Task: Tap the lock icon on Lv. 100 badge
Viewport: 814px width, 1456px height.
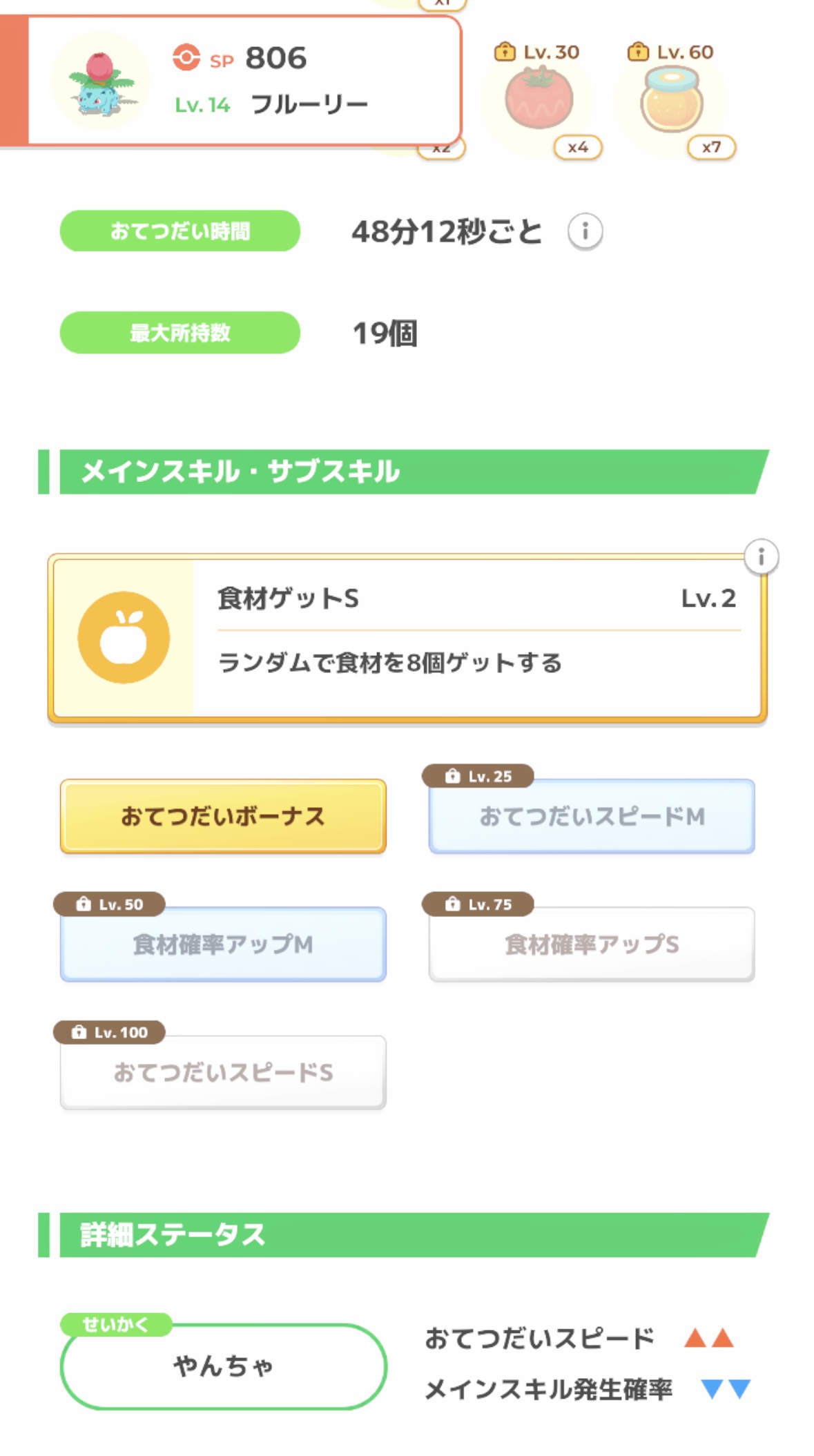Action: [79, 1032]
